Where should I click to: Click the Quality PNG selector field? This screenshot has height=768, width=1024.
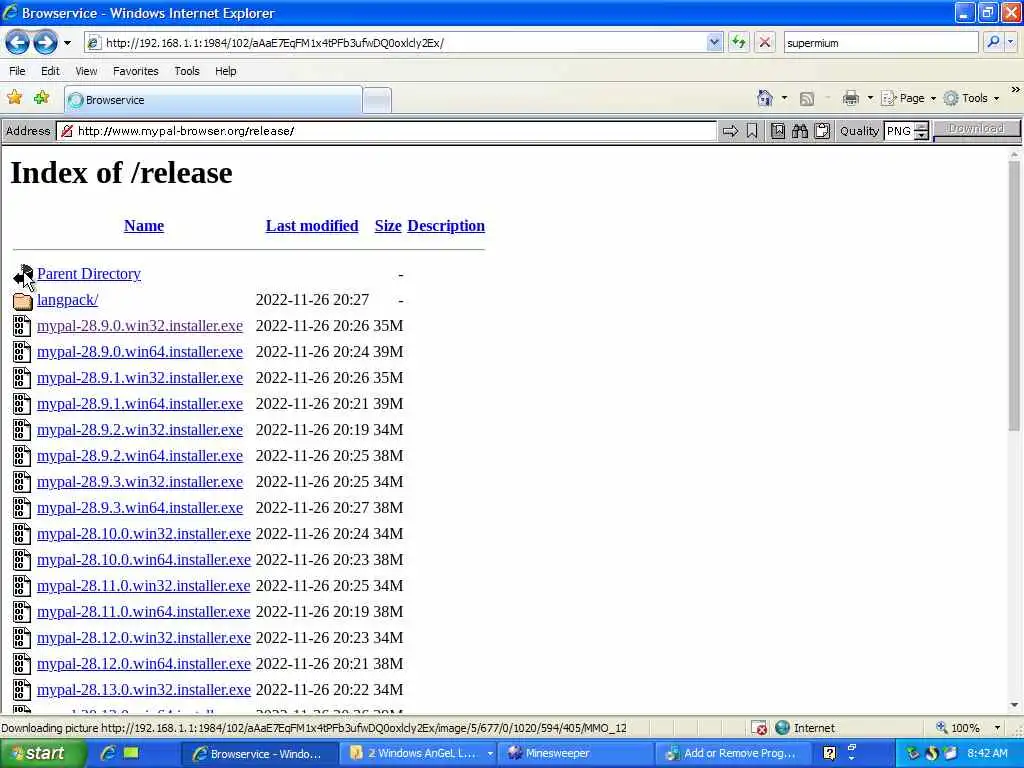[x=899, y=131]
